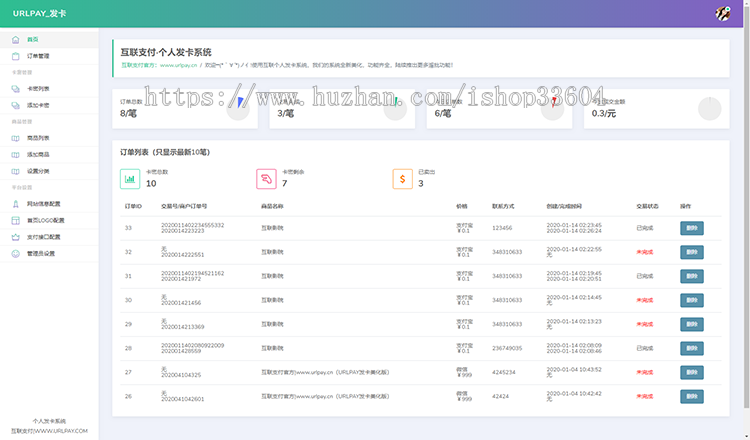Click the green 卡密总数 chart icon

tap(129, 179)
